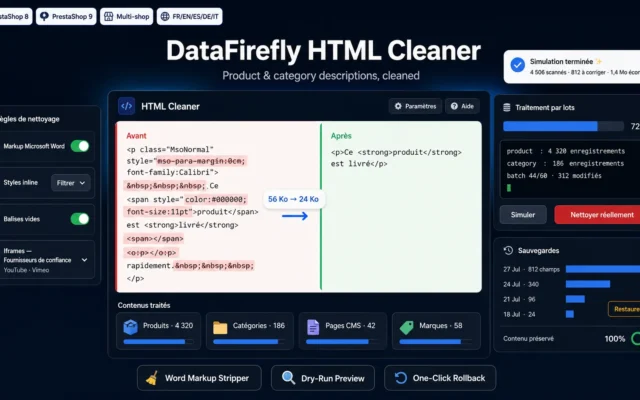Open the Styles inline Filtrer dropdown
640x400 pixels.
tap(71, 183)
